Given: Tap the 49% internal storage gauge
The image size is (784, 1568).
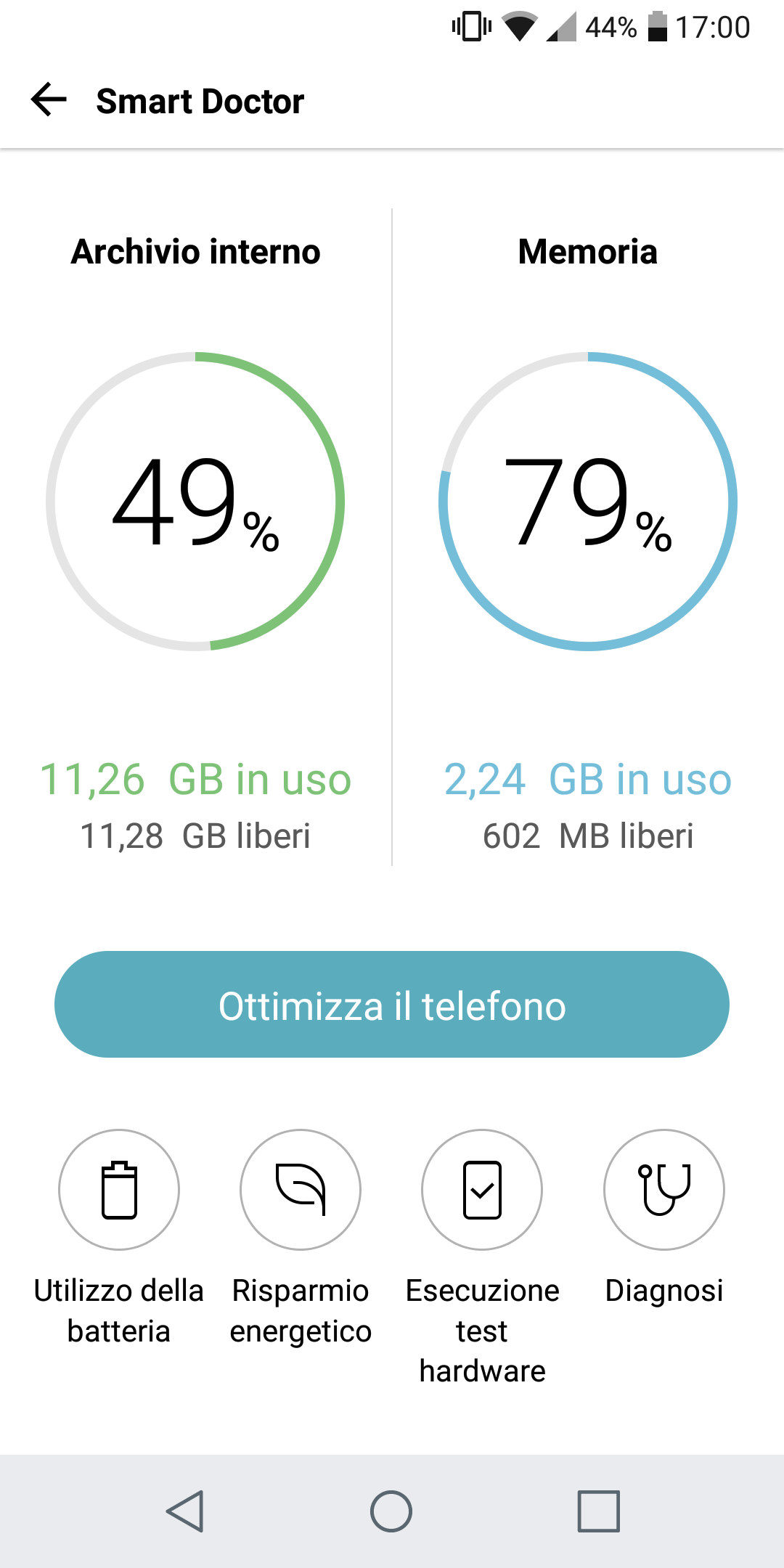Looking at the screenshot, I should tap(195, 502).
